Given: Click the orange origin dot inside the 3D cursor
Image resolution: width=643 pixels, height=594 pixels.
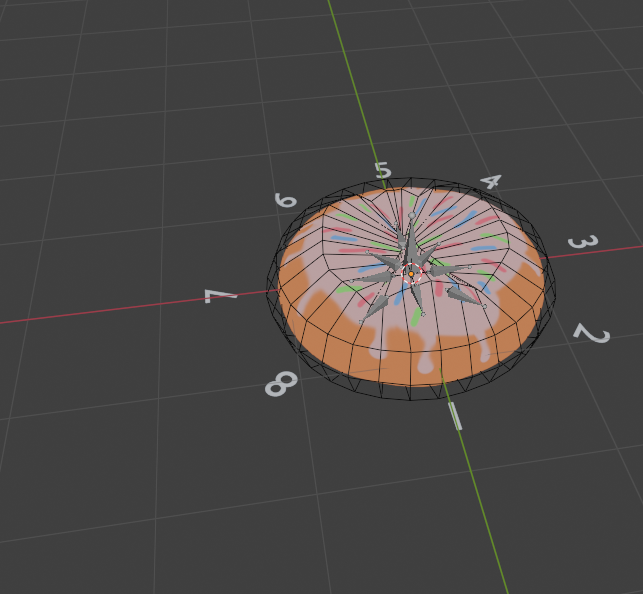Looking at the screenshot, I should (x=411, y=274).
